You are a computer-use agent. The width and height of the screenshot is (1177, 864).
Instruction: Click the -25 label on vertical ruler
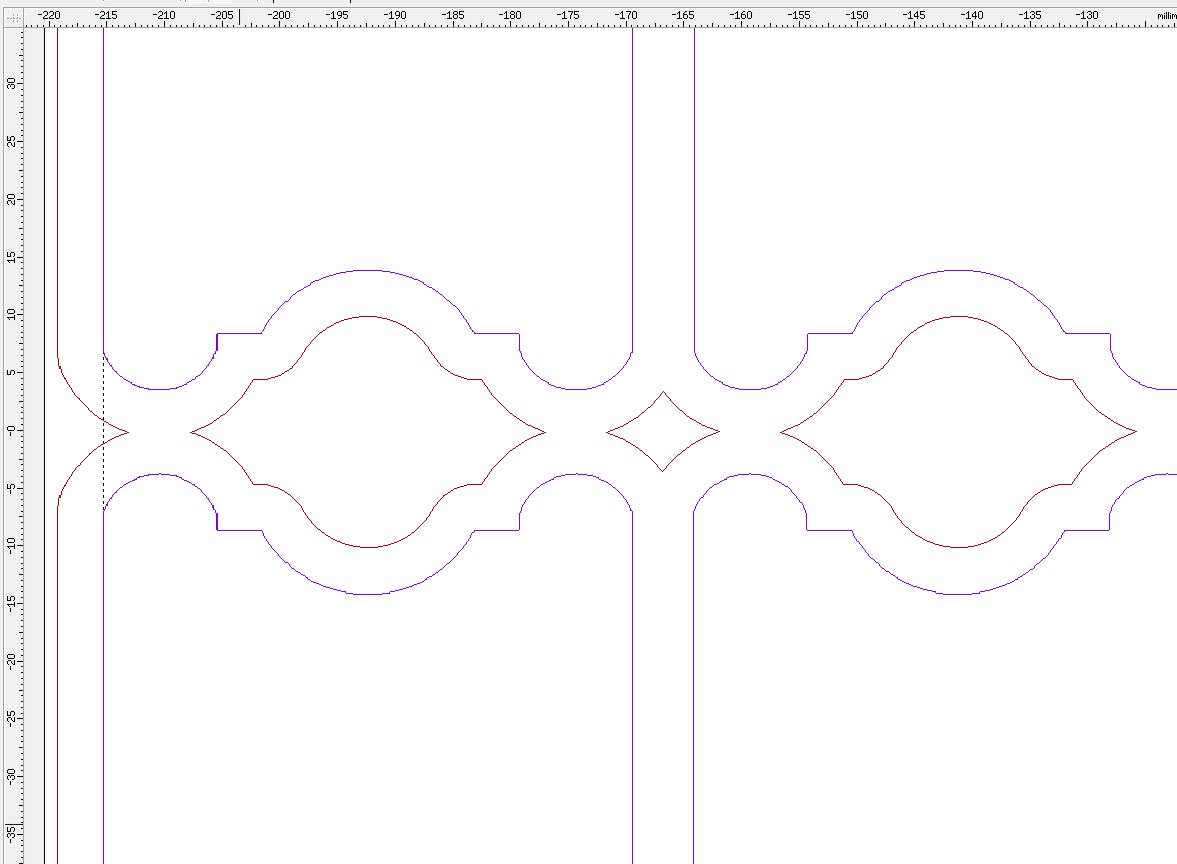pos(11,718)
